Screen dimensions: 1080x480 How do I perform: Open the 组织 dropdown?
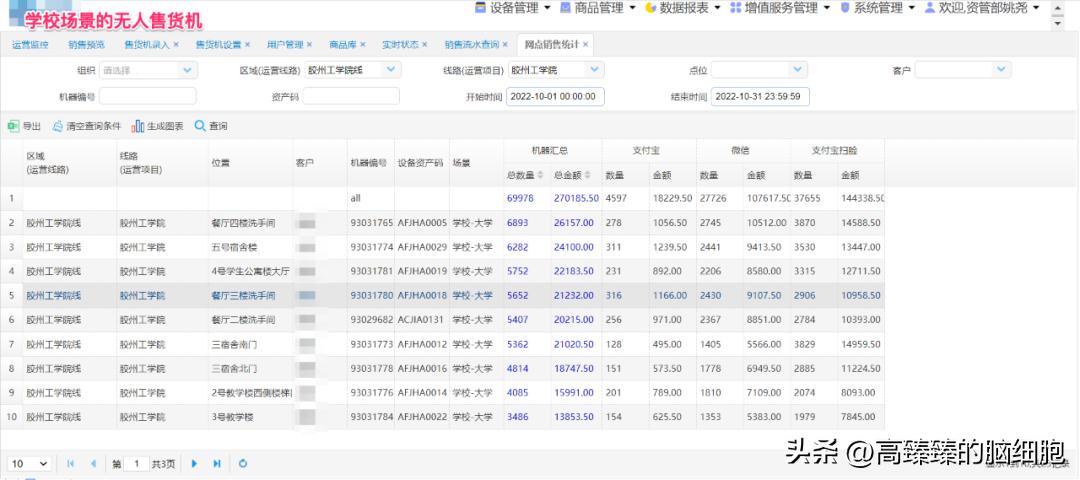click(187, 70)
